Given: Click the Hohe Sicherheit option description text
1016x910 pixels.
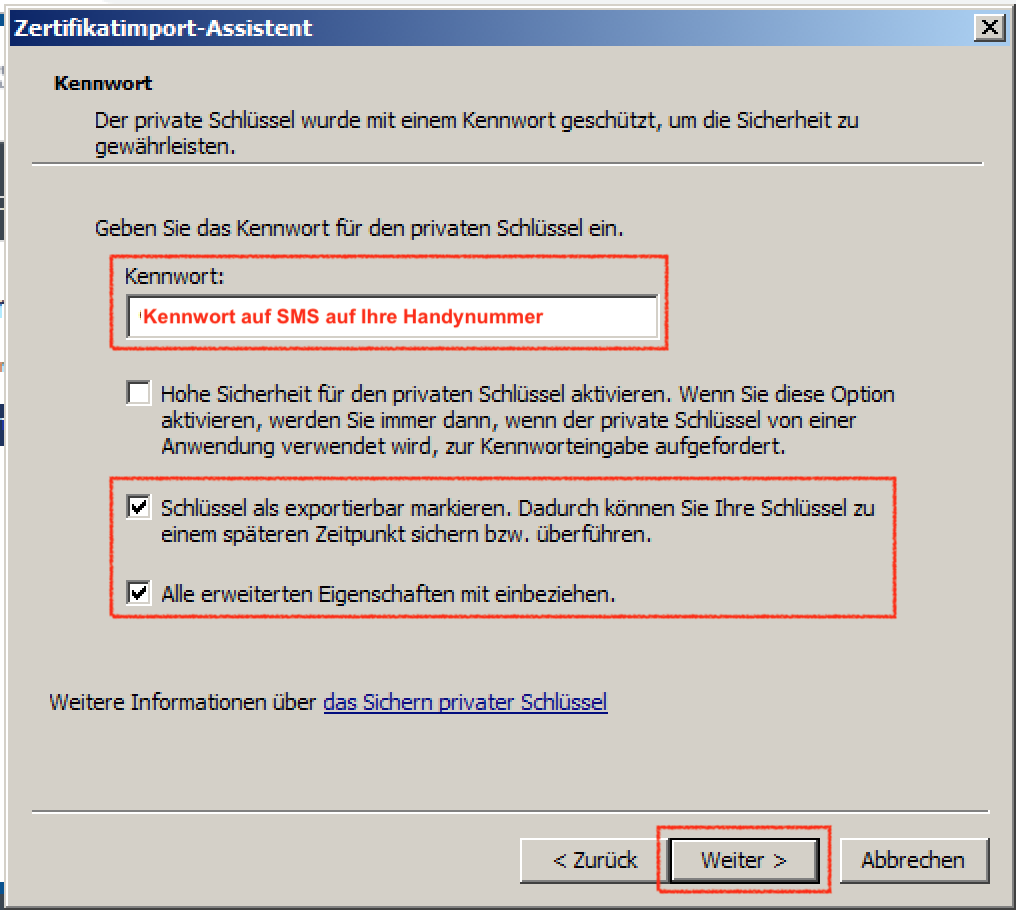Looking at the screenshot, I should tap(527, 421).
